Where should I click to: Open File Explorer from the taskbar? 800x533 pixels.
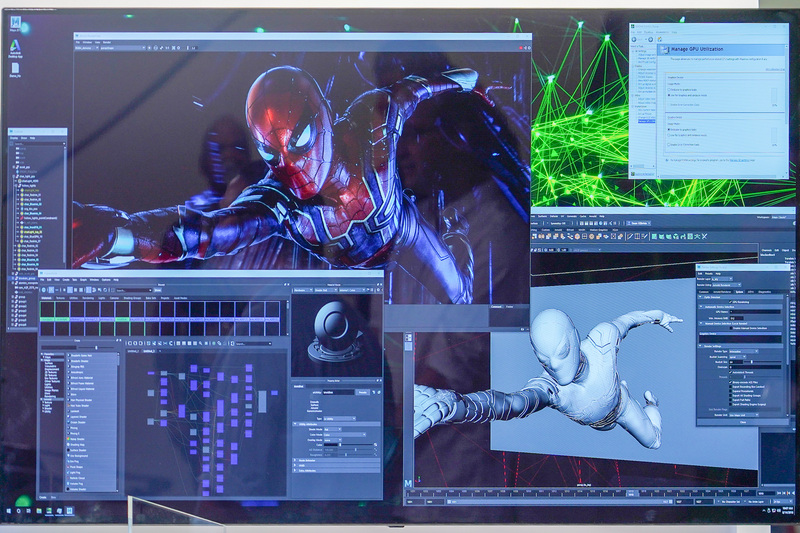tap(39, 511)
